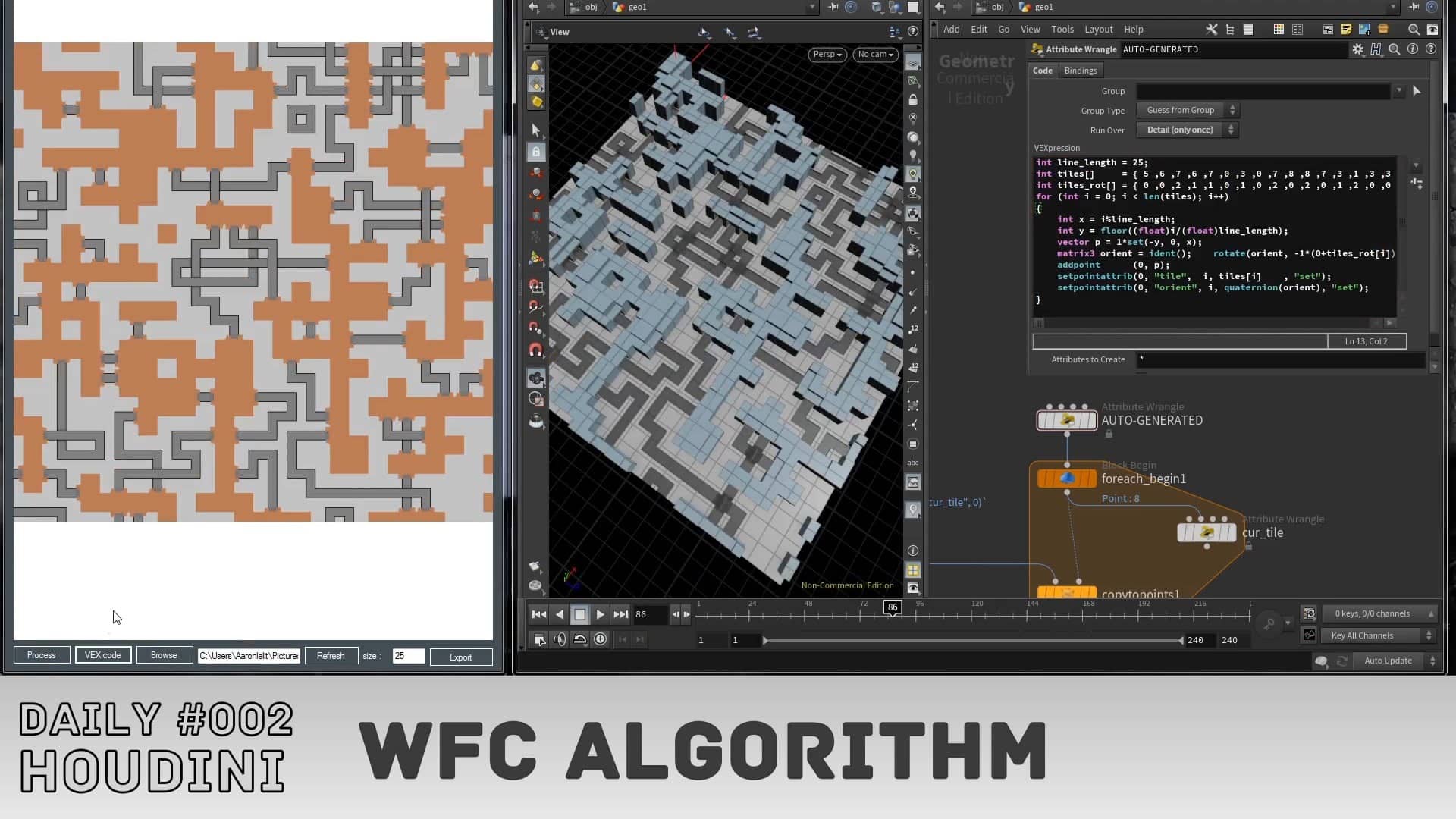Image resolution: width=1456 pixels, height=819 pixels.
Task: Toggle Auto Update mode at bottom right
Action: click(1389, 661)
